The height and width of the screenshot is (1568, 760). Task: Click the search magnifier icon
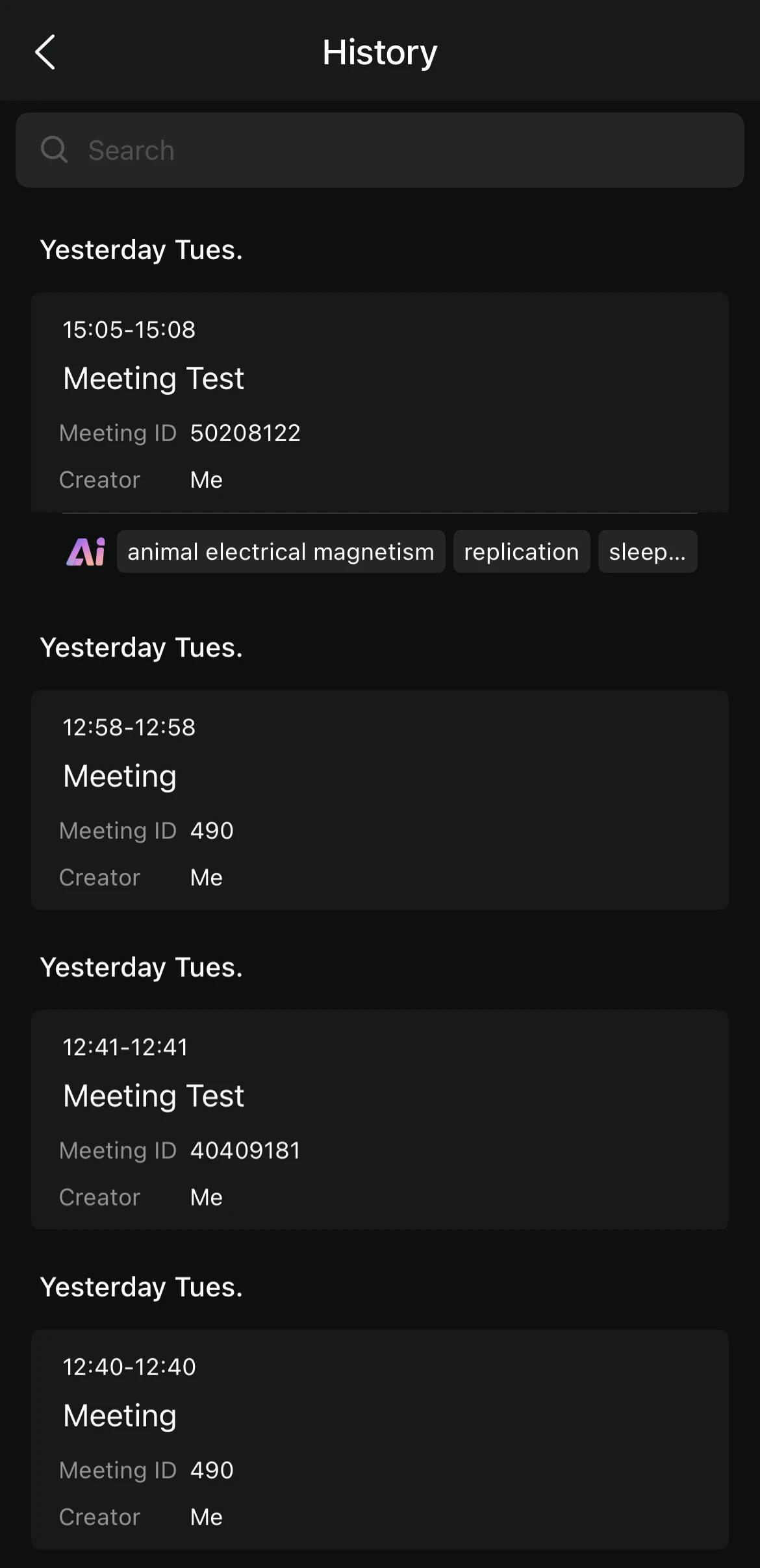click(54, 150)
